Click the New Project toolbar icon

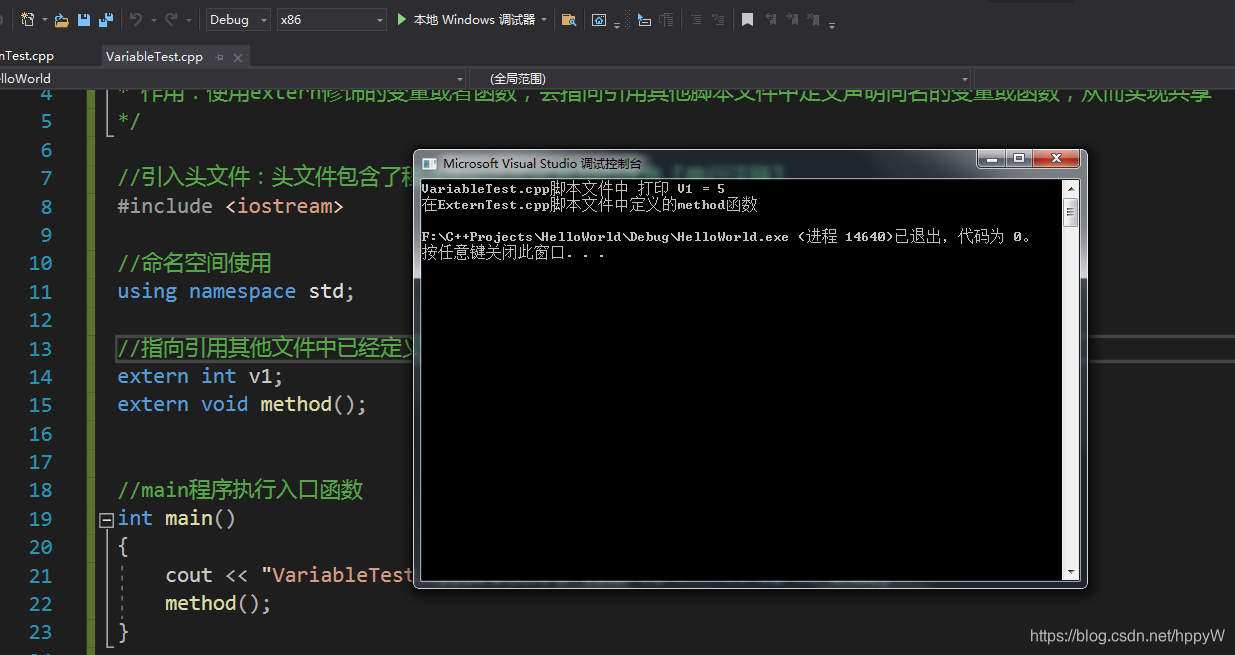pyautogui.click(x=27, y=19)
